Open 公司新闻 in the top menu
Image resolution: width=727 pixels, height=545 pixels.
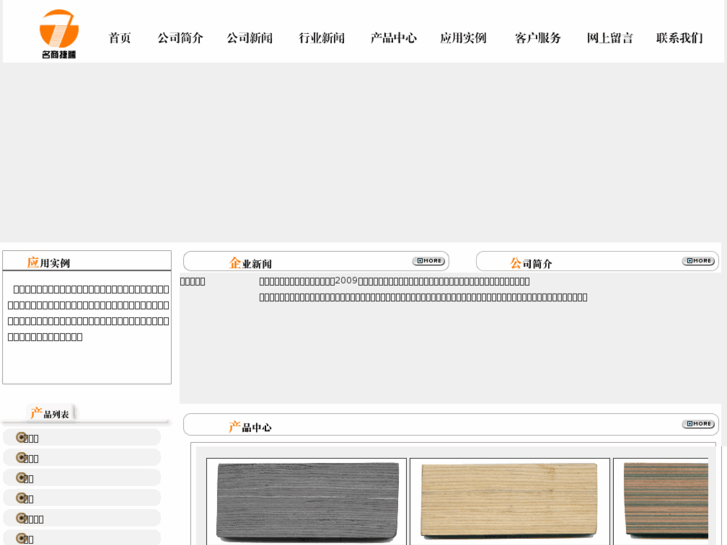pos(249,38)
